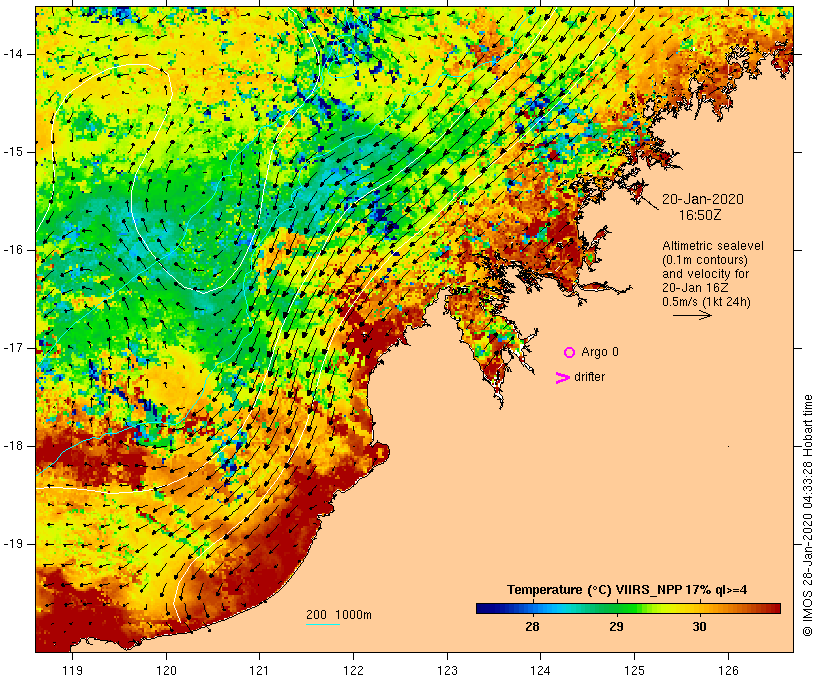This screenshot has height=680, width=820.
Task: Click the '119' longitude axis label
Action: point(72,670)
